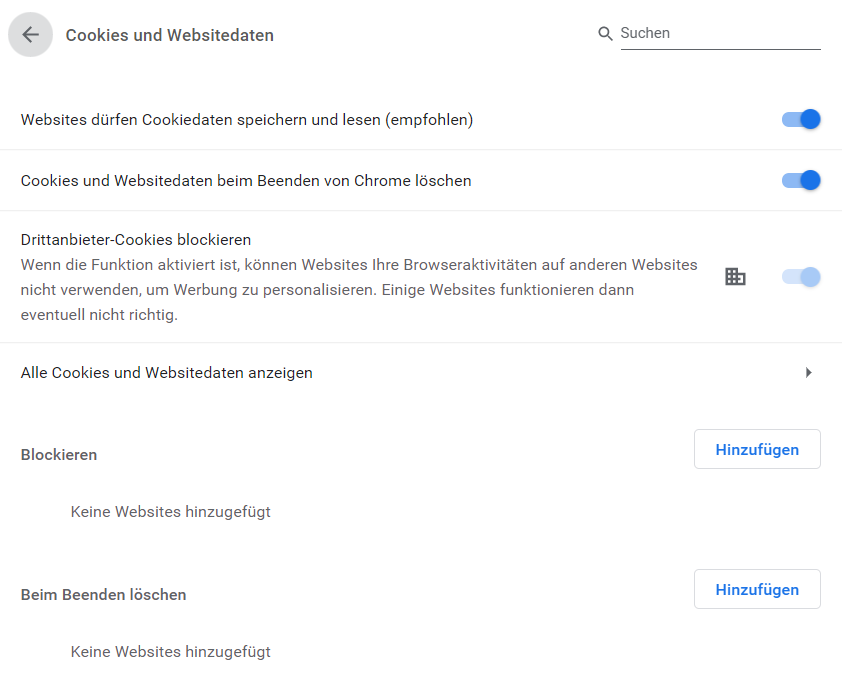The image size is (842, 673).
Task: Click the Drittanbieter-Cookies description paragraph
Action: [359, 290]
